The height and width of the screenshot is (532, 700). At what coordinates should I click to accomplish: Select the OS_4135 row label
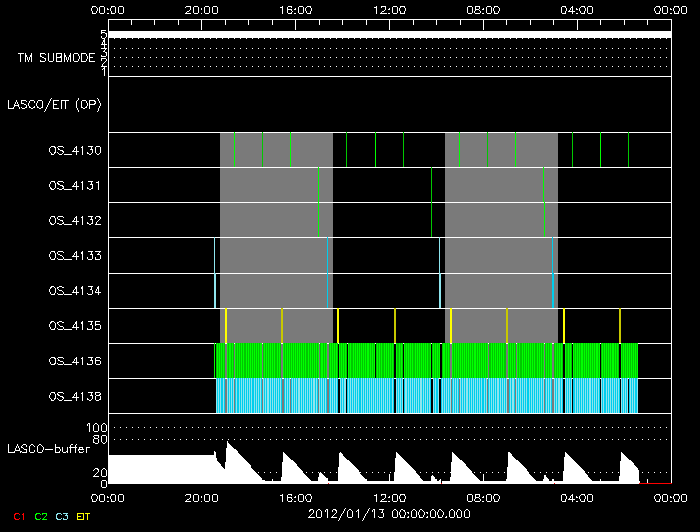pos(75,326)
